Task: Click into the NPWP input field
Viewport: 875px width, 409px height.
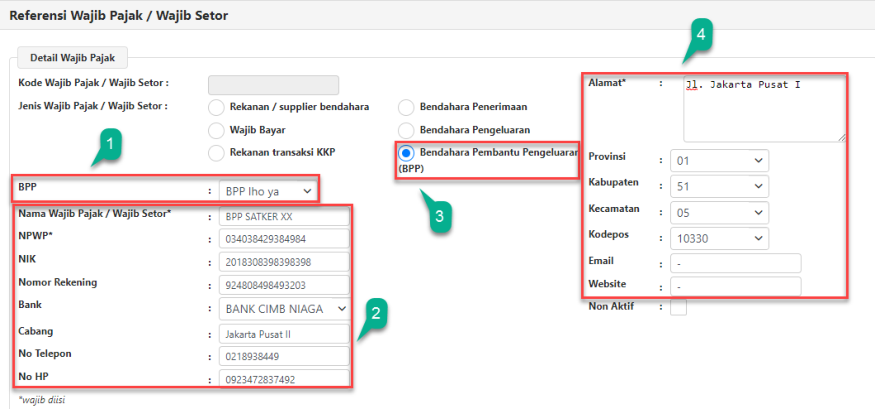Action: pos(284,238)
